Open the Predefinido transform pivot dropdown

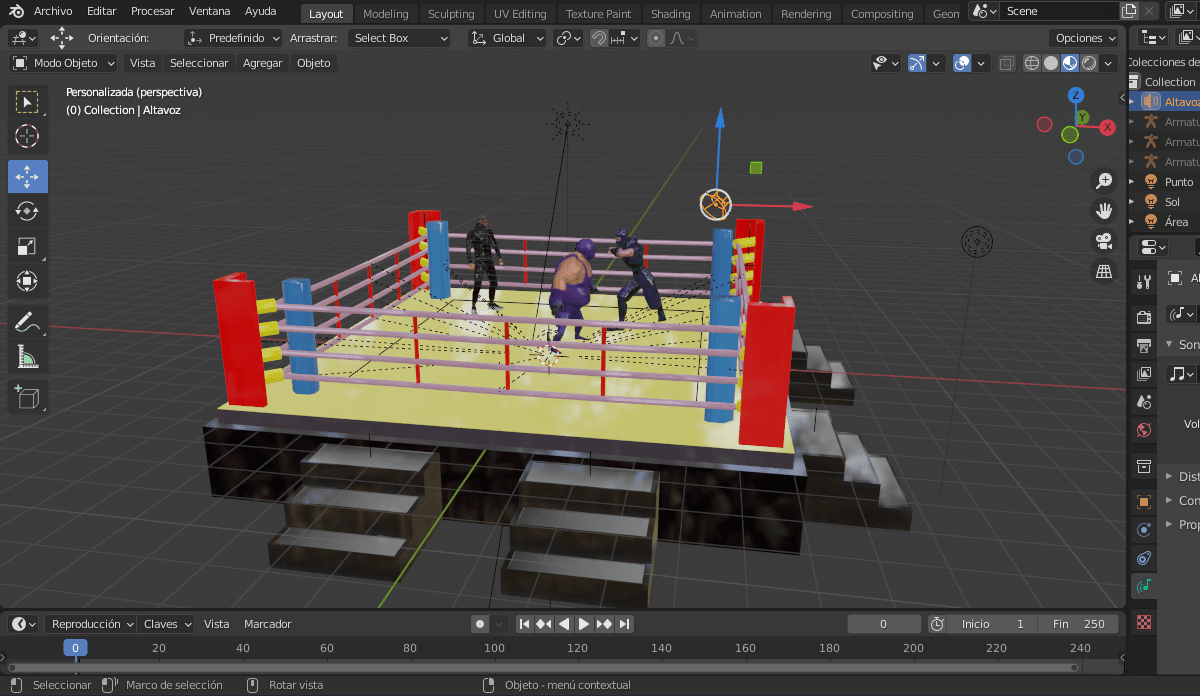230,37
